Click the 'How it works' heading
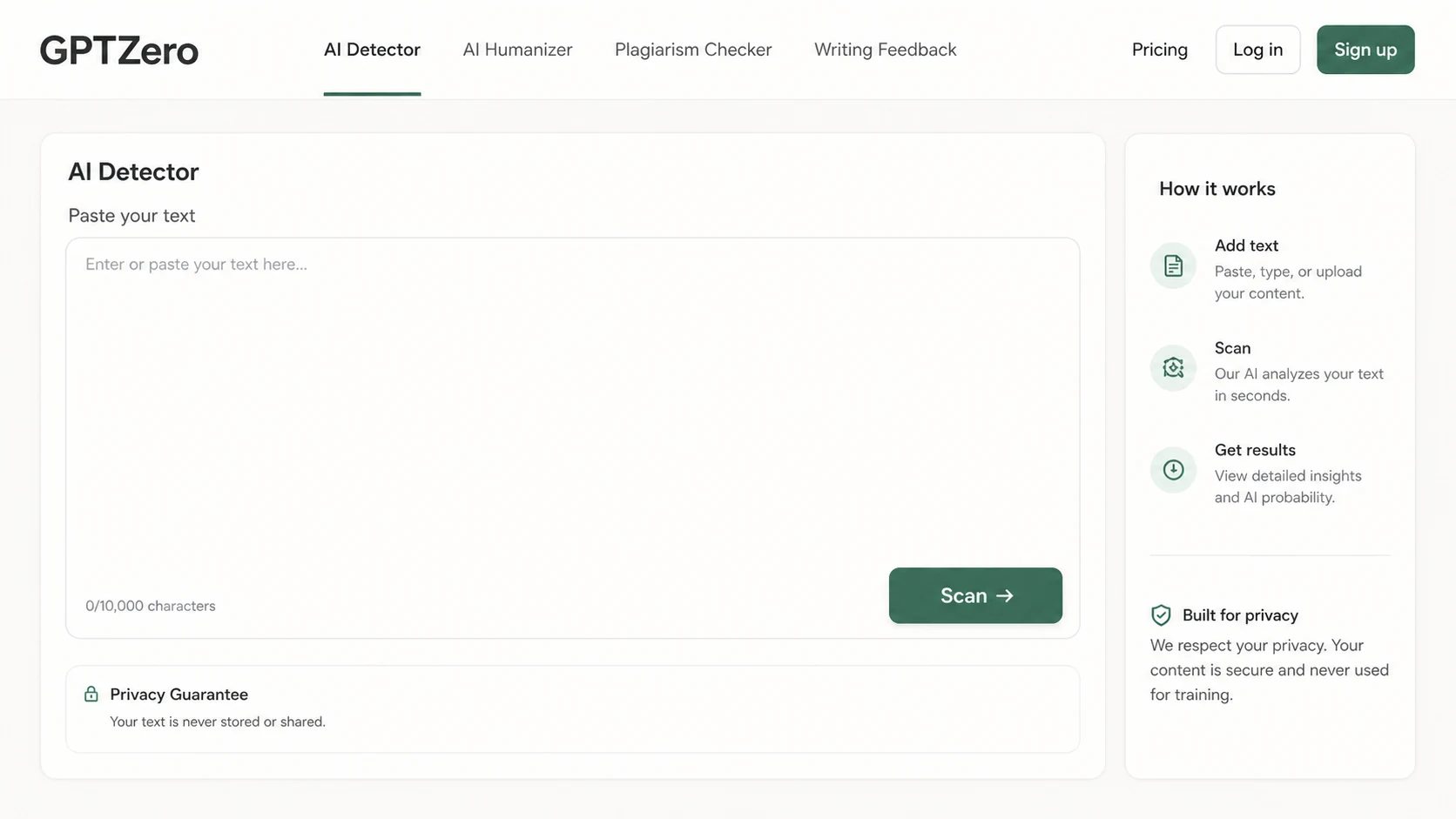 click(1217, 189)
